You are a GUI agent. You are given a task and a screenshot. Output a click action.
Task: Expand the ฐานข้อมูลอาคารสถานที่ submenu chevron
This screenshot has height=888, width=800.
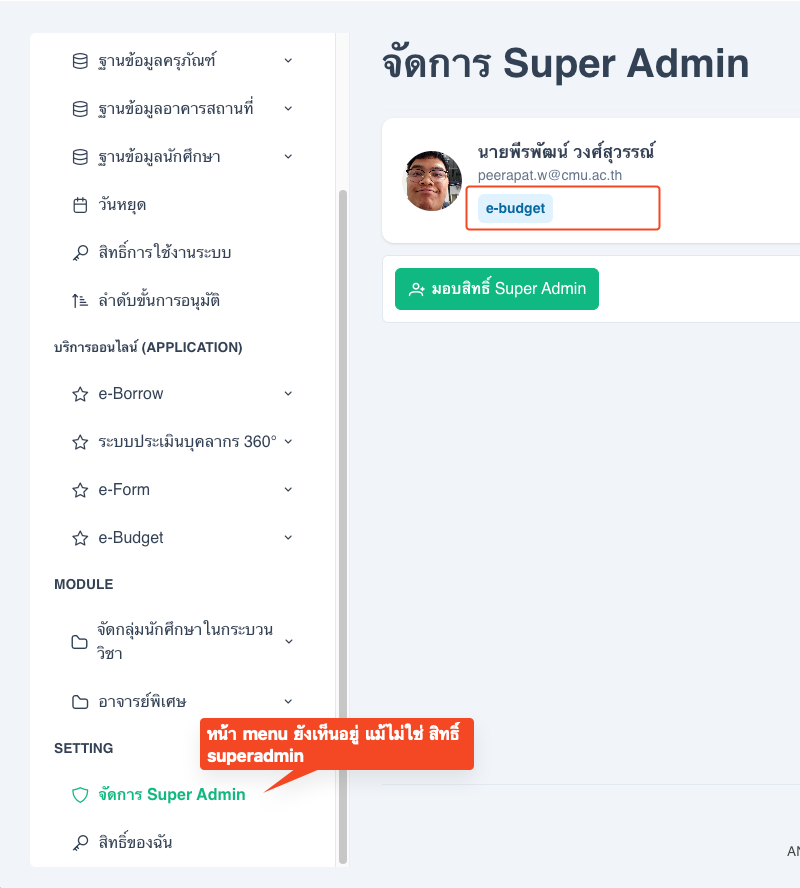(x=288, y=108)
